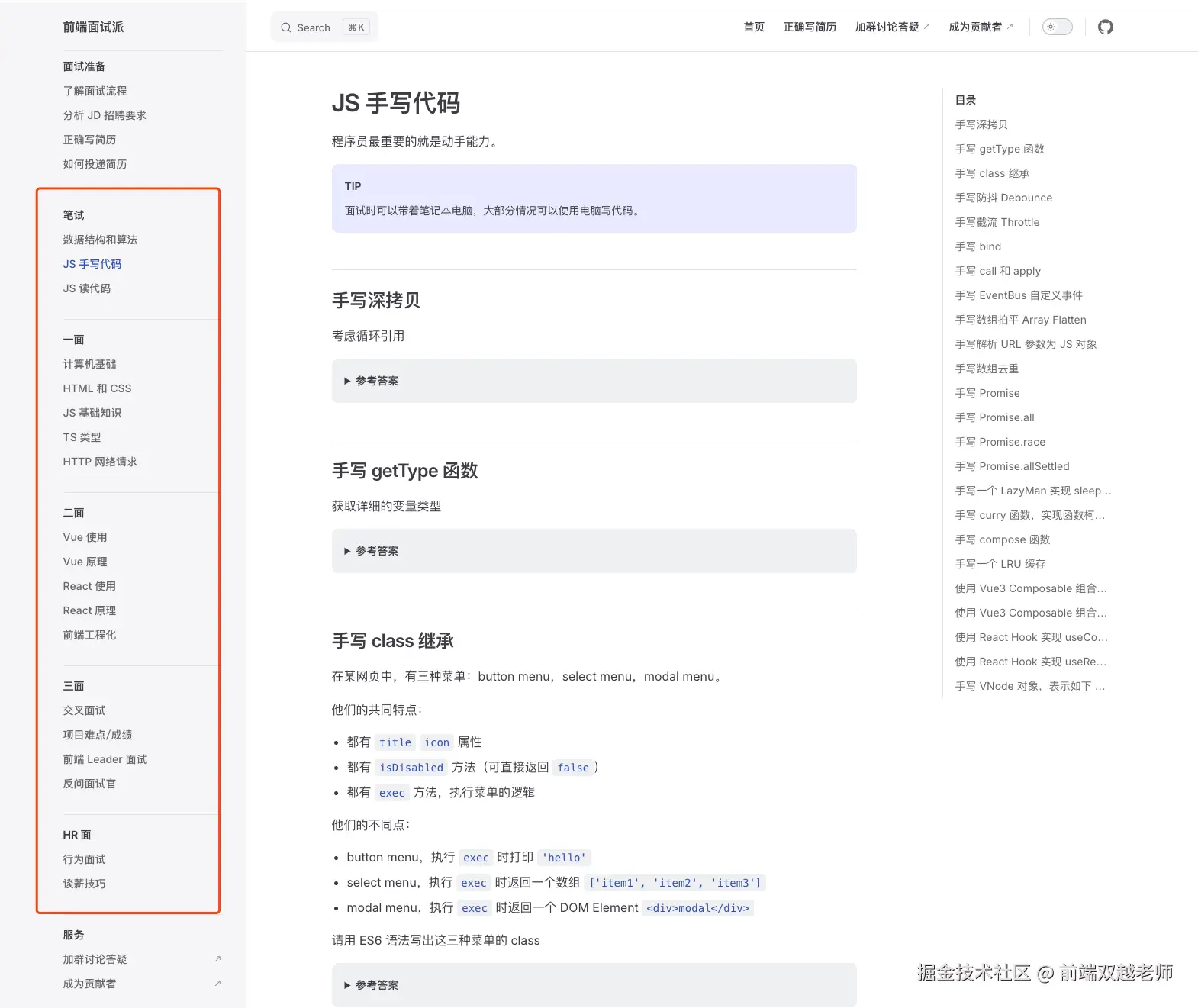
Task: Open React 原理 in sidebar
Action: pyautogui.click(x=89, y=610)
